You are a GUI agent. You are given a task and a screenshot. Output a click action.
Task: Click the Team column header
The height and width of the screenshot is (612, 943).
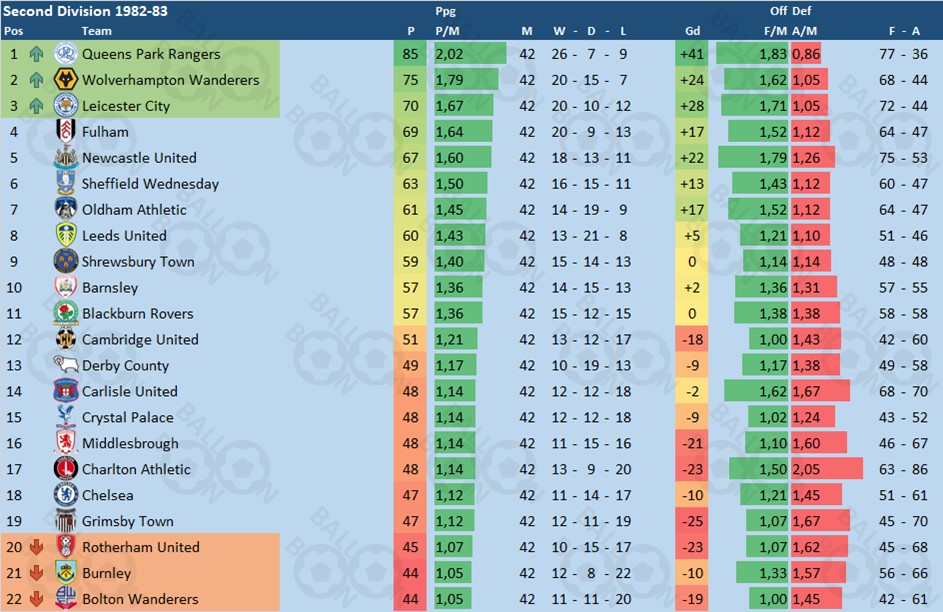click(97, 31)
